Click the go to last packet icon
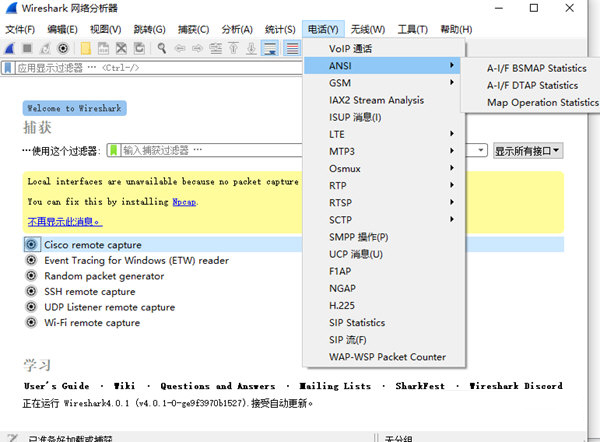 click(x=251, y=48)
